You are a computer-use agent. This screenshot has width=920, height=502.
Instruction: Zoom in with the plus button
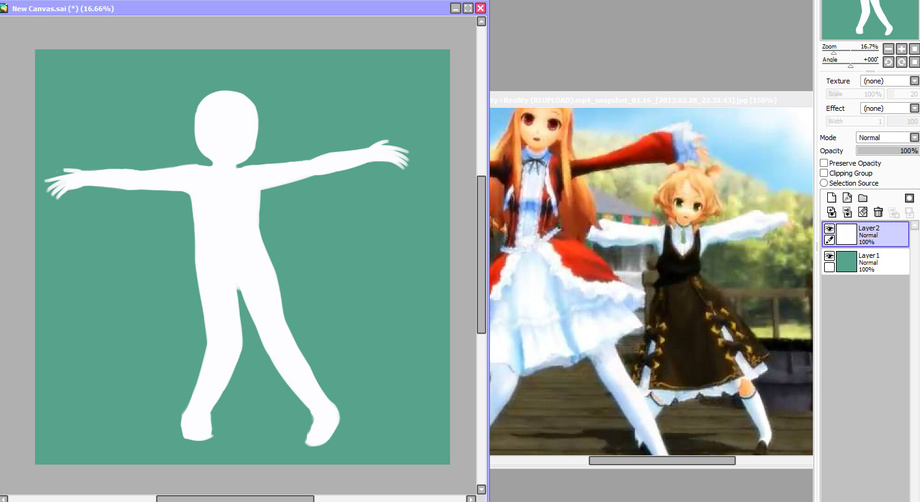pos(902,49)
